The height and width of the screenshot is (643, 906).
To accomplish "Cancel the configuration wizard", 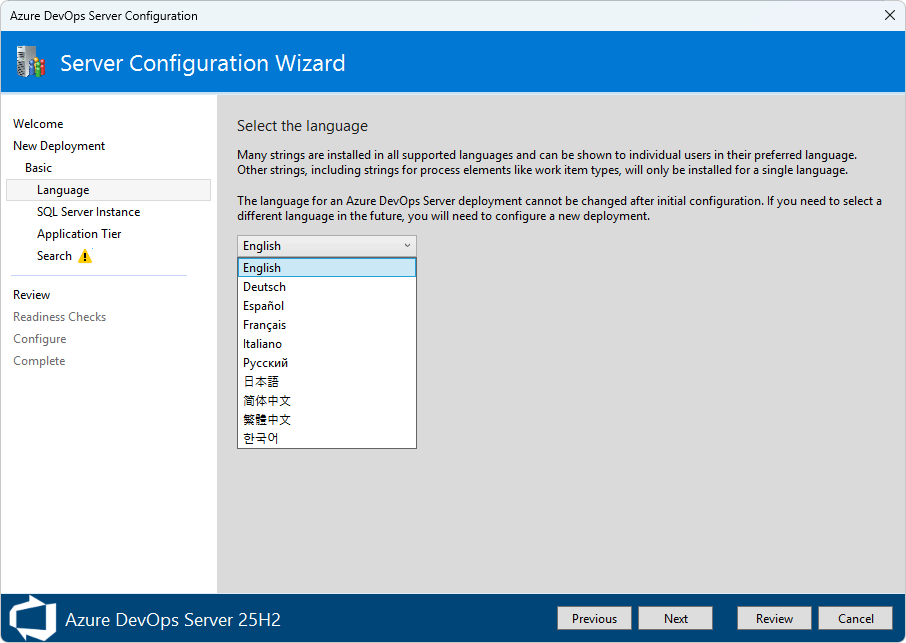I will point(855,618).
